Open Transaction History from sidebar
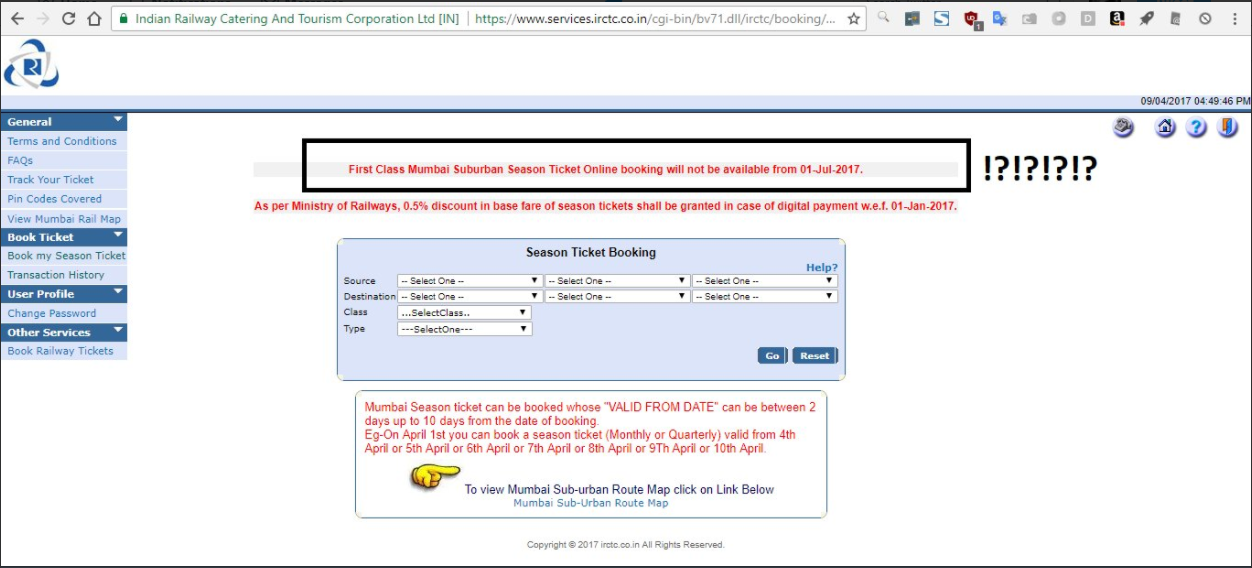This screenshot has width=1252, height=568. (x=56, y=275)
